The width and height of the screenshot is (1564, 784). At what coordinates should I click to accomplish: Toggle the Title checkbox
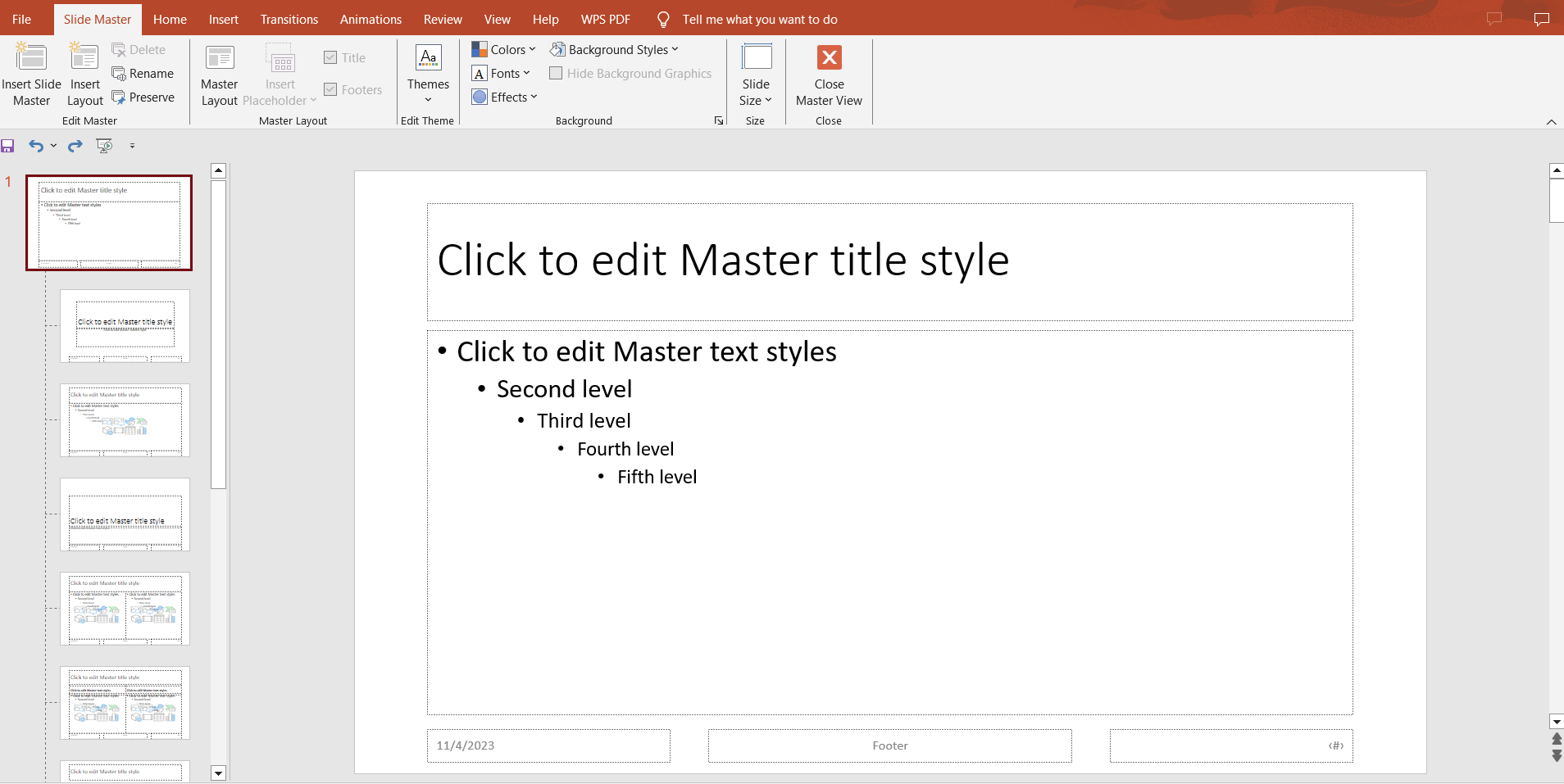(x=331, y=57)
